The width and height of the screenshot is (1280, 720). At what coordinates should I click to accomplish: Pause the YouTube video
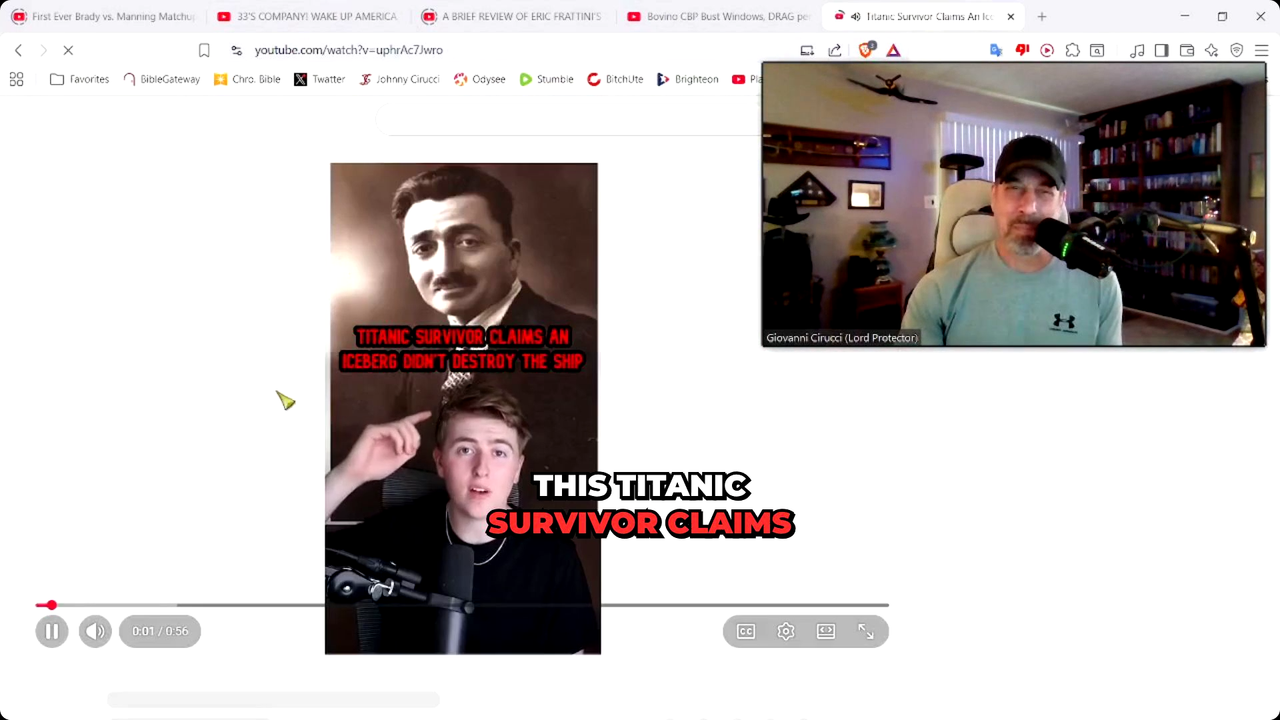pos(51,631)
